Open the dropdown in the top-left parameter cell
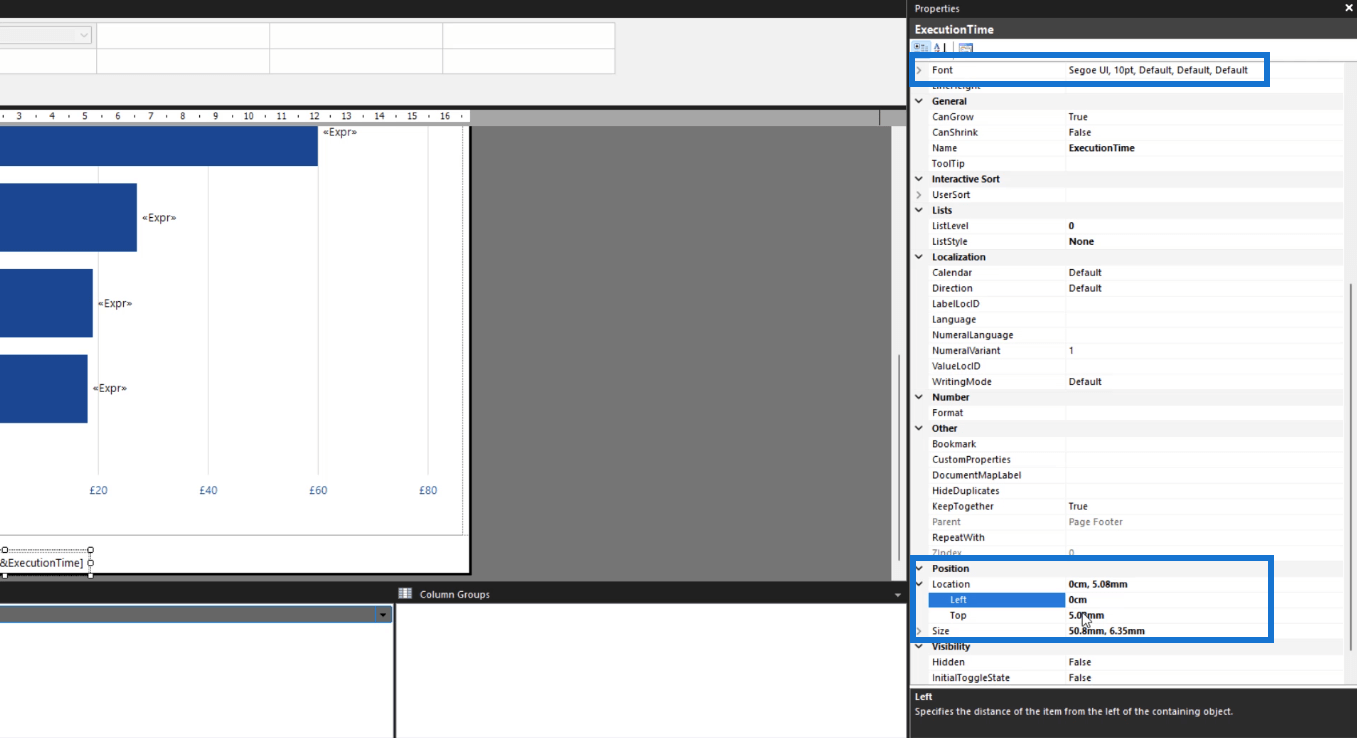The image size is (1357, 738). click(84, 35)
